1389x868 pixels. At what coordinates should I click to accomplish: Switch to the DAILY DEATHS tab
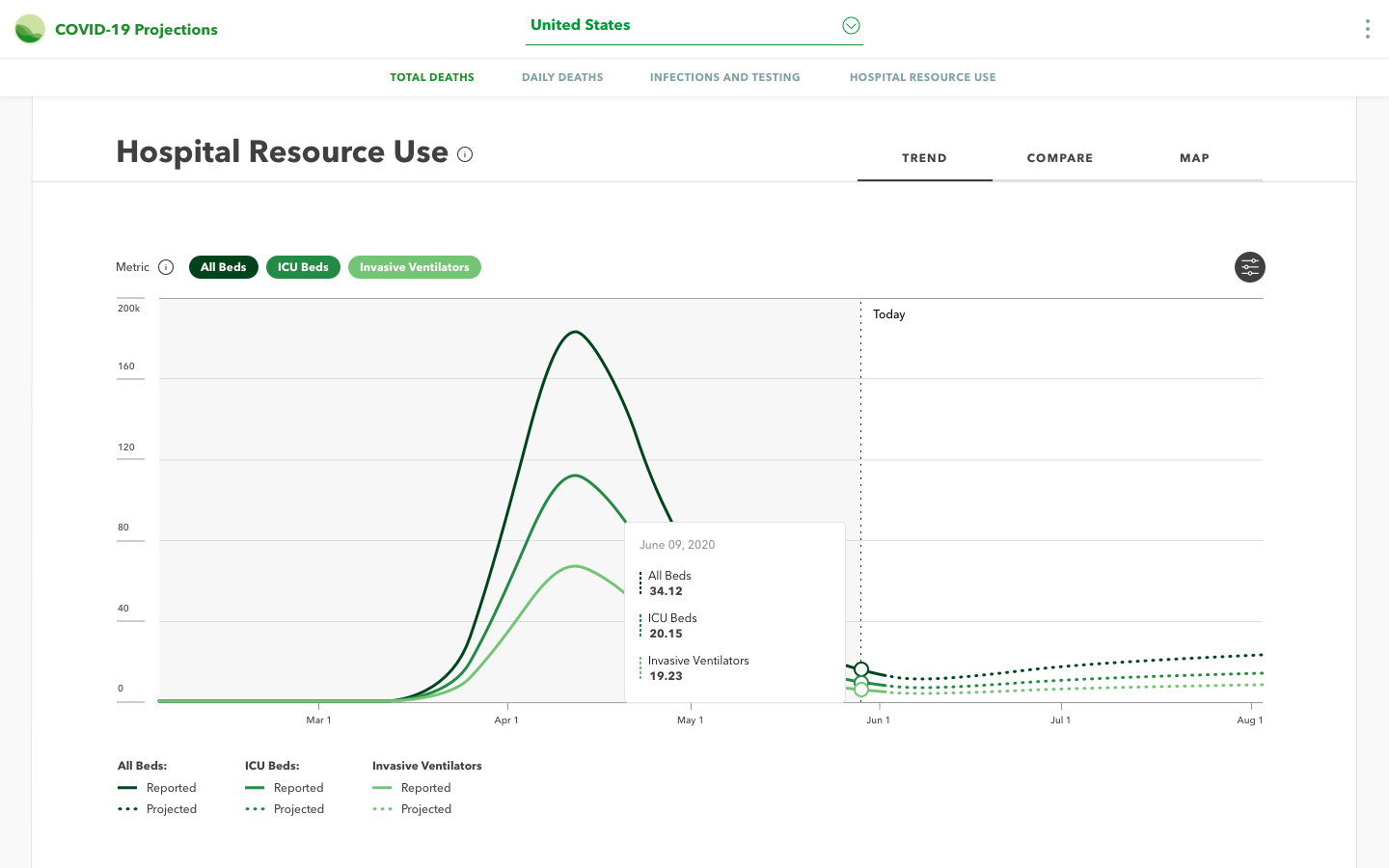tap(562, 77)
